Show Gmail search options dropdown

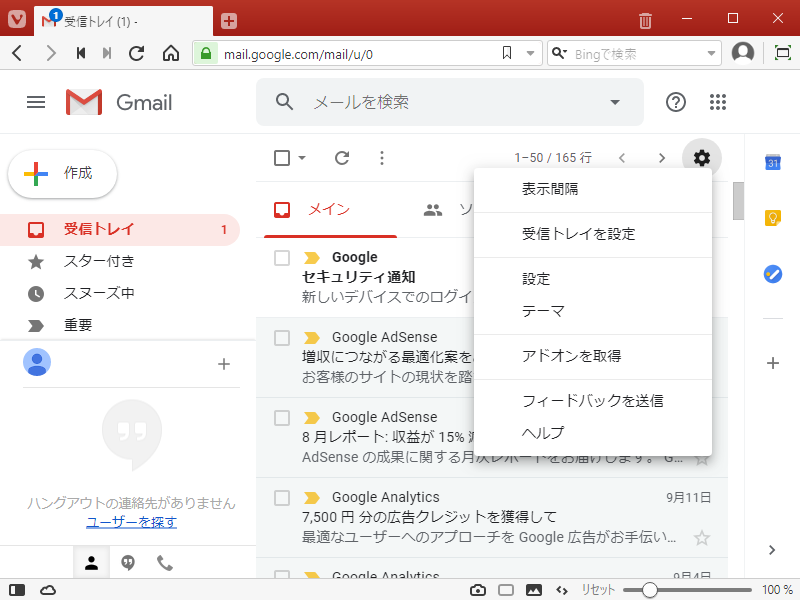[x=615, y=102]
